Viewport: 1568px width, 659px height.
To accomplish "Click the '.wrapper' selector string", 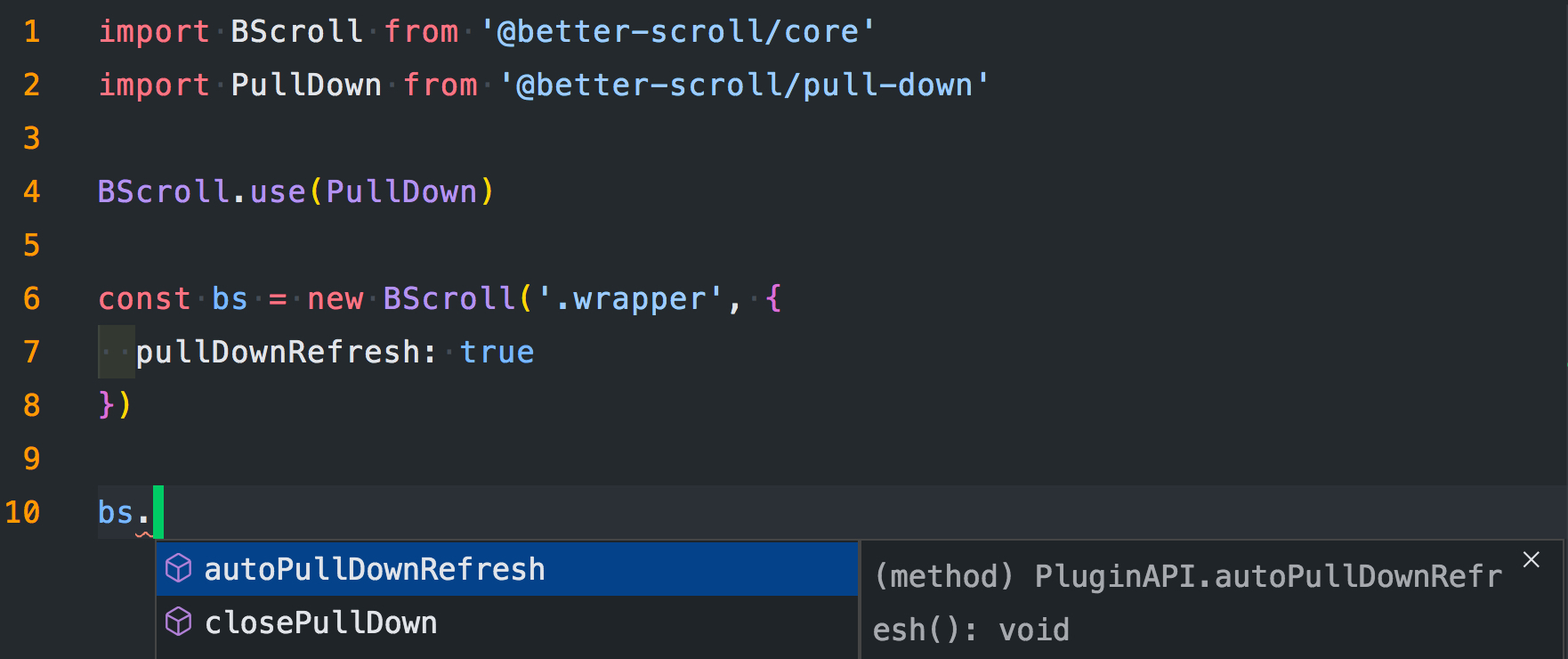I will click(630, 298).
